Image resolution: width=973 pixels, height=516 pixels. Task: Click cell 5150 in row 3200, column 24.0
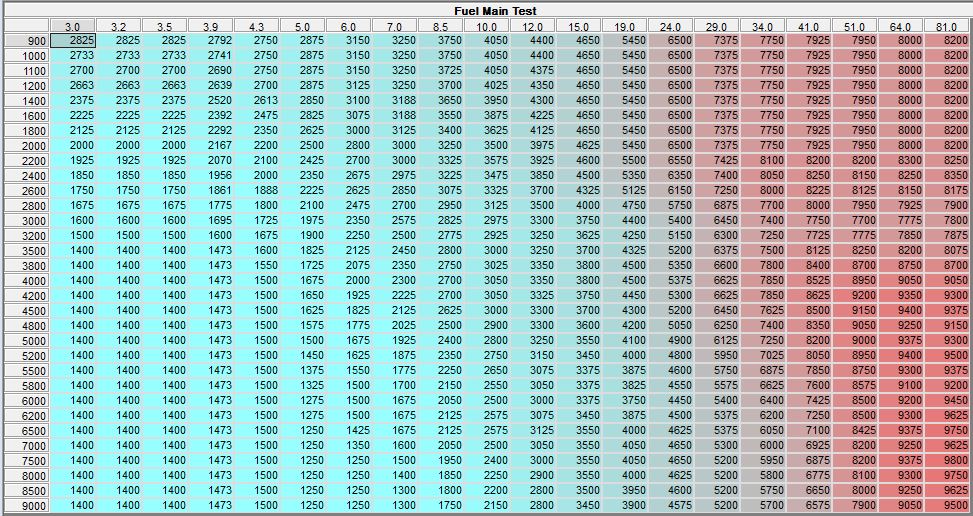tap(670, 235)
